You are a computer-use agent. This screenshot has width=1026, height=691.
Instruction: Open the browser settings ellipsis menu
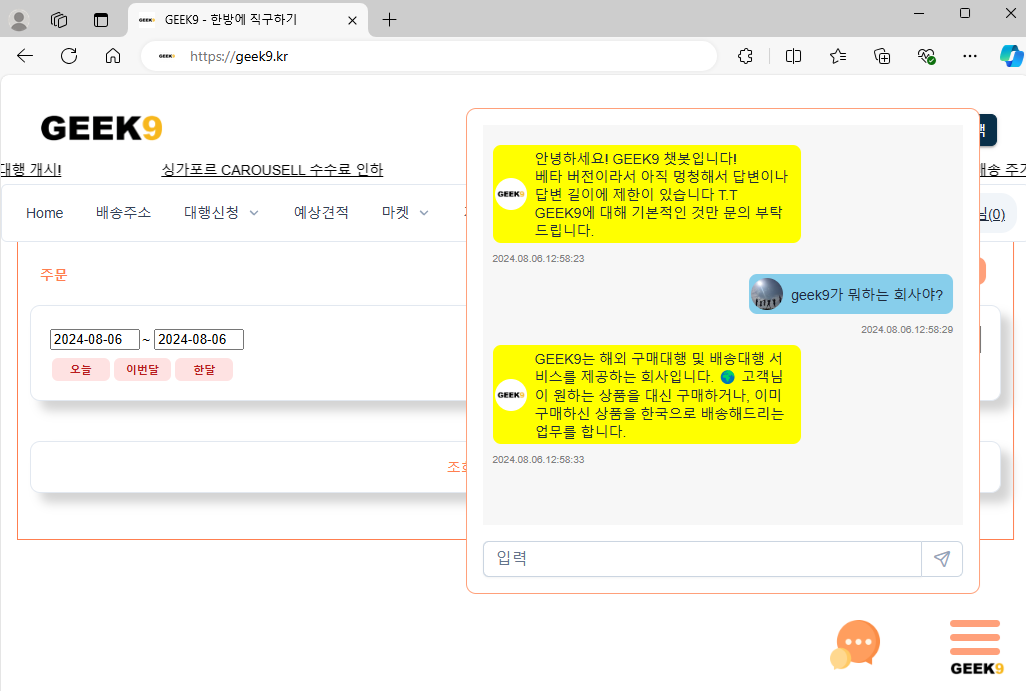coord(970,56)
